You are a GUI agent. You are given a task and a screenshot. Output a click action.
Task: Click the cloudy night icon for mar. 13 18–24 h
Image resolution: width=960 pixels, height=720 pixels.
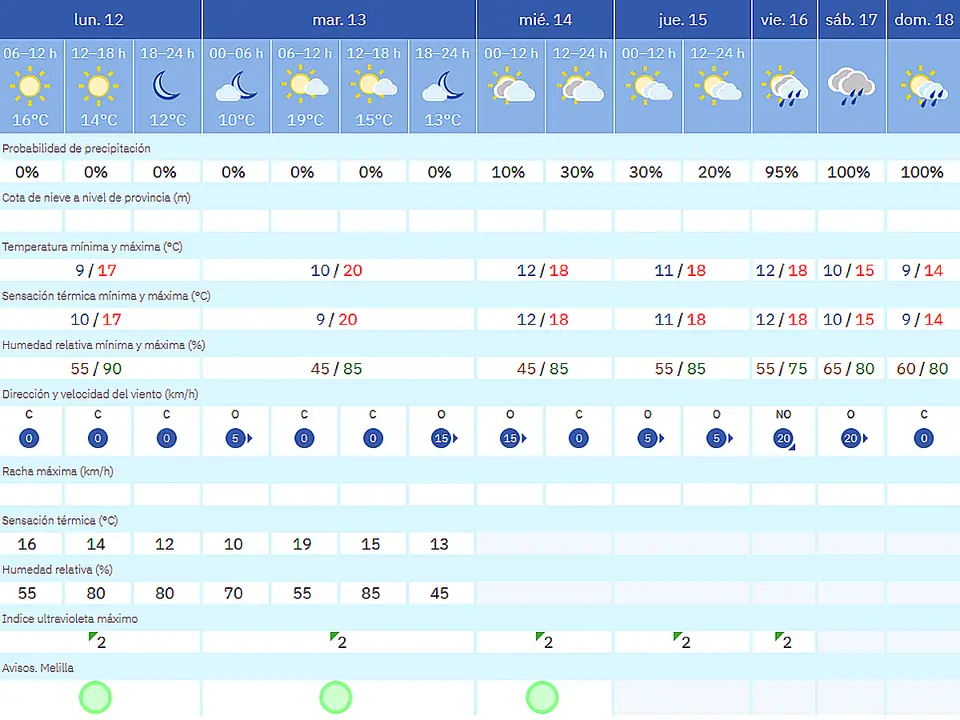tap(442, 86)
